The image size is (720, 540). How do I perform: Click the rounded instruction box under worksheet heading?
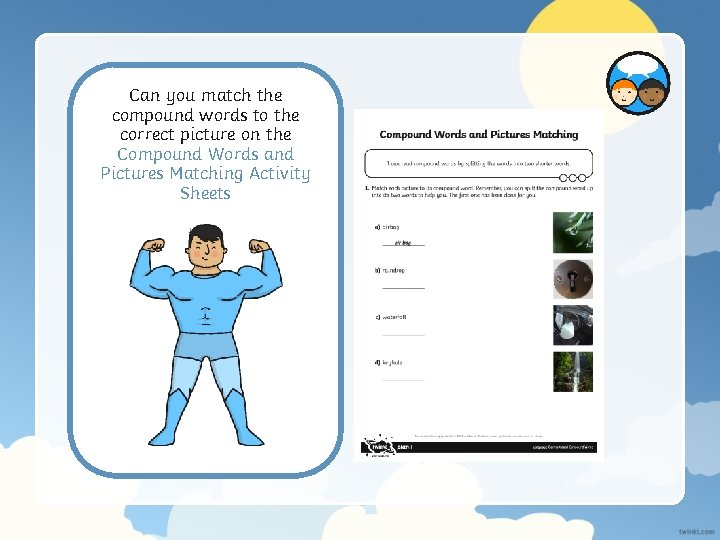[478, 163]
